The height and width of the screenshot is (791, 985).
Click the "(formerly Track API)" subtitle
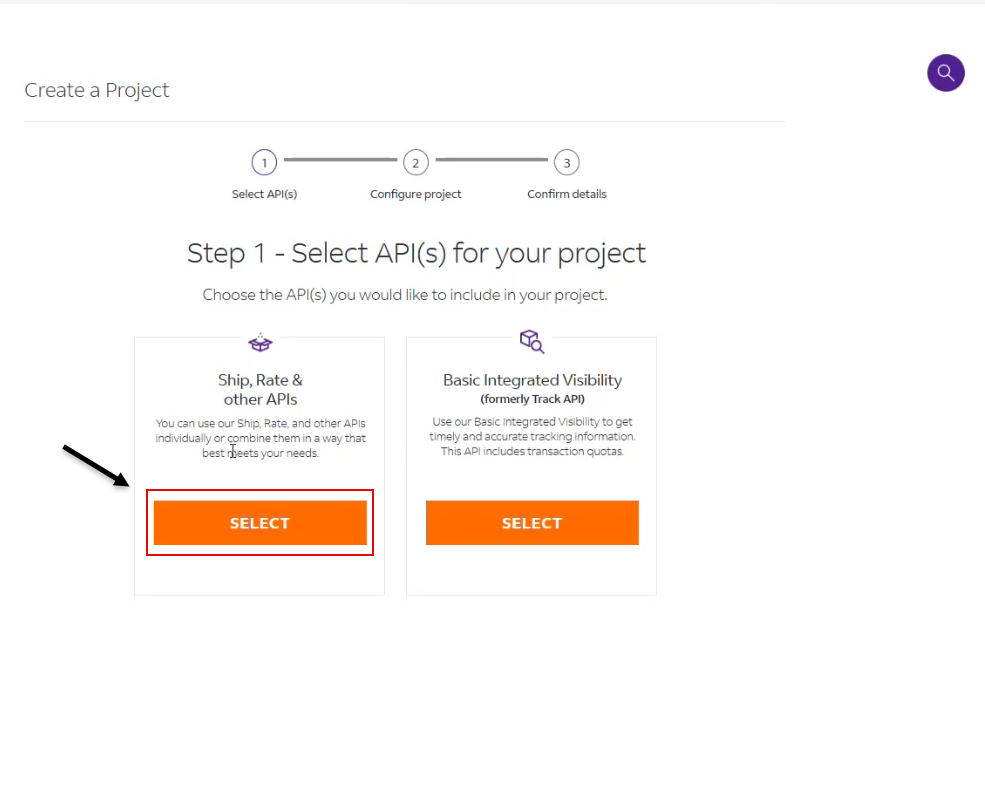coord(532,399)
